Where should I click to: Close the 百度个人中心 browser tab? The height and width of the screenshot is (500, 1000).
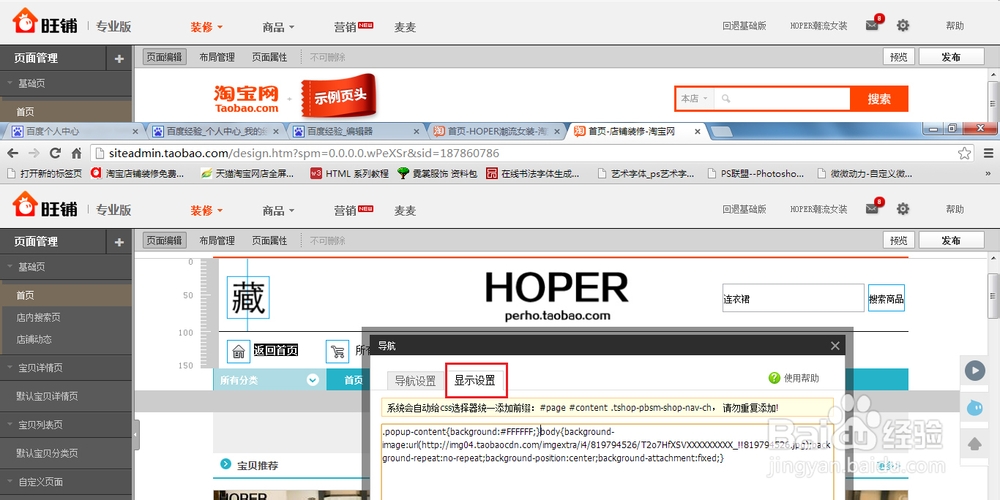(x=135, y=131)
